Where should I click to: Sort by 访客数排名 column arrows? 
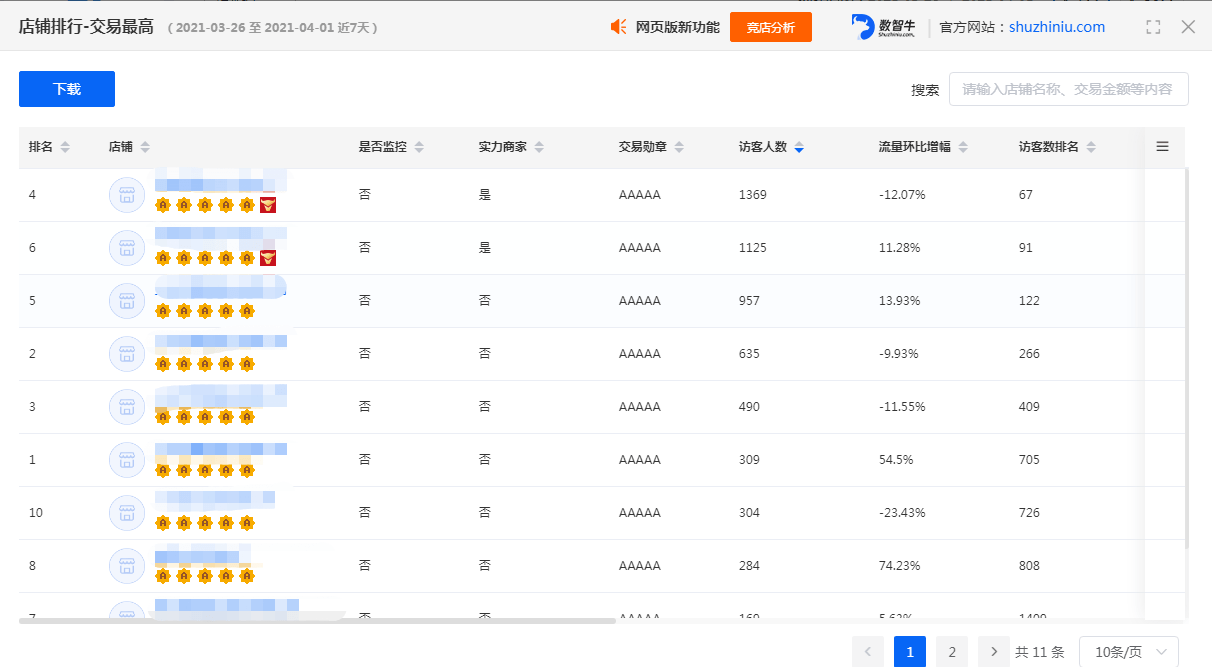point(1091,148)
